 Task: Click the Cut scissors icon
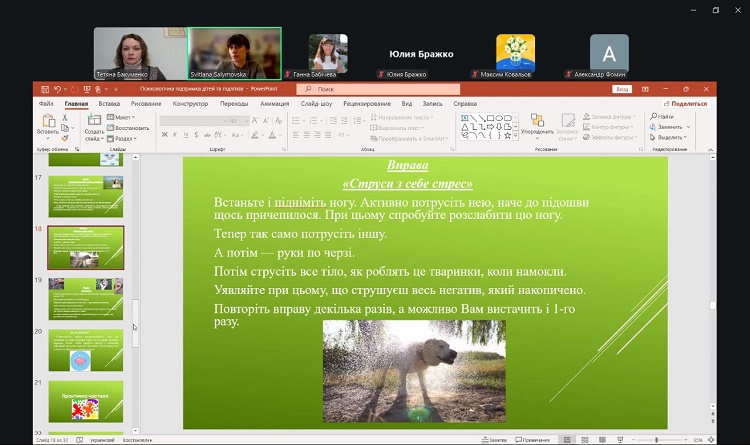click(66, 118)
